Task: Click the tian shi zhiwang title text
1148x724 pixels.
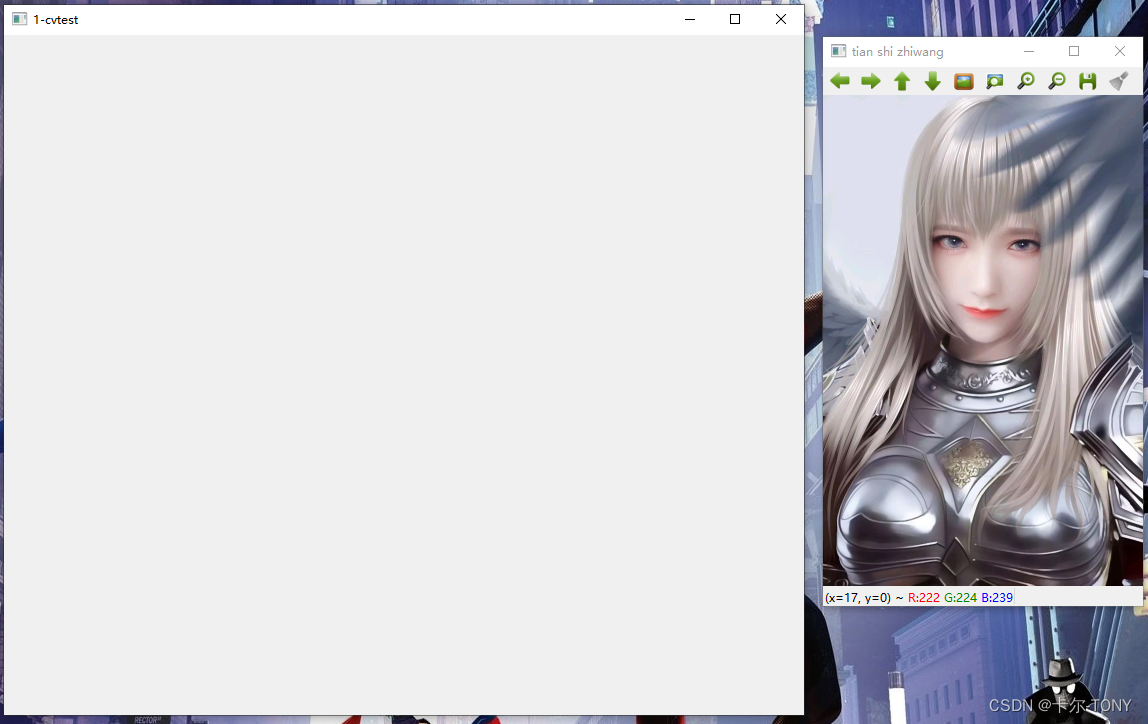Action: click(898, 52)
